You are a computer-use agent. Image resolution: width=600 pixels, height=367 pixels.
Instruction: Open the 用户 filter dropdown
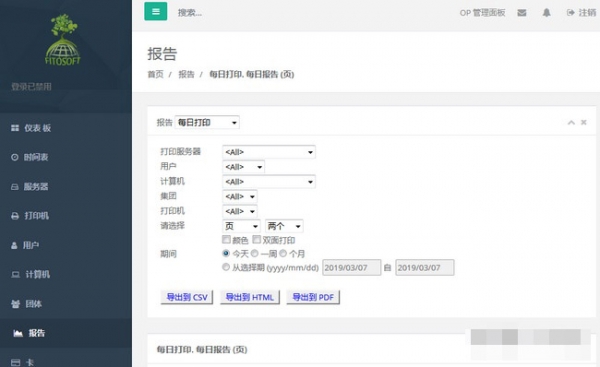[243, 167]
